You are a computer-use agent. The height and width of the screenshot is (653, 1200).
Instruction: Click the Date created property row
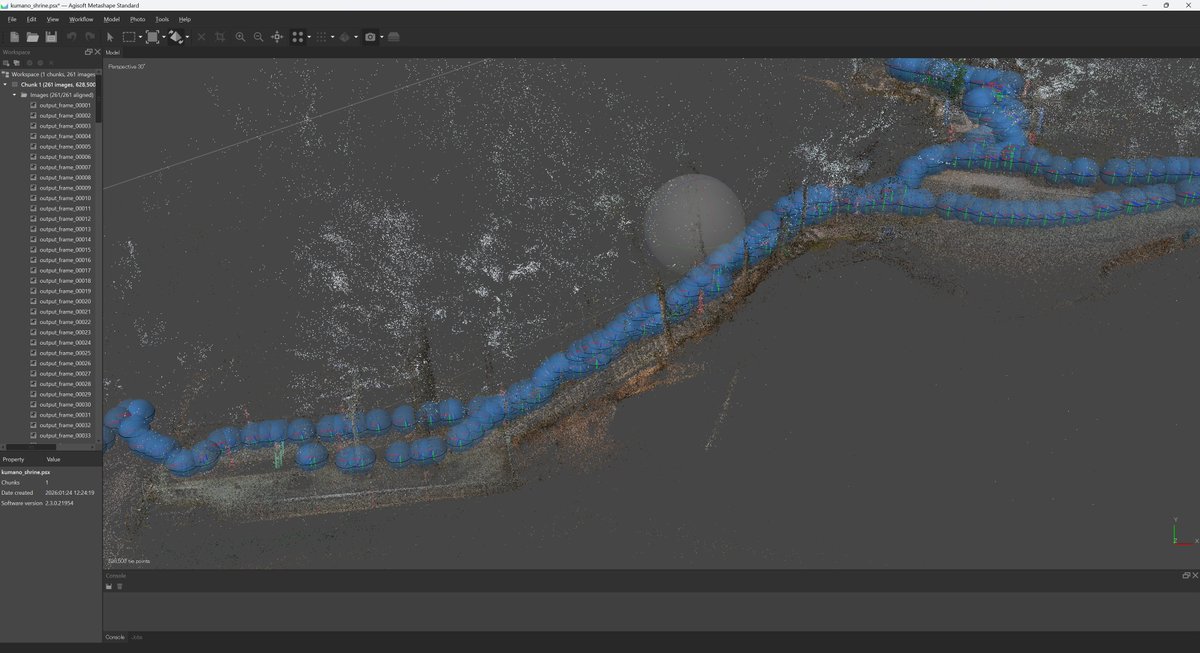tap(50, 493)
